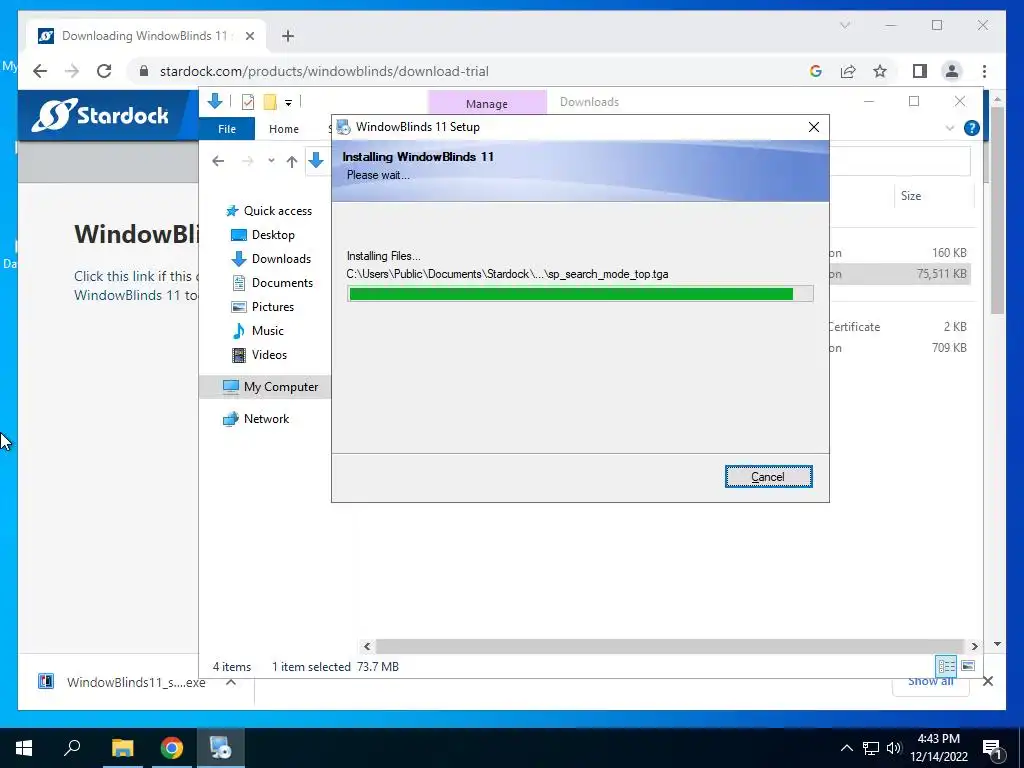Go back in Chrome browser
This screenshot has width=1024, height=768.
point(40,71)
